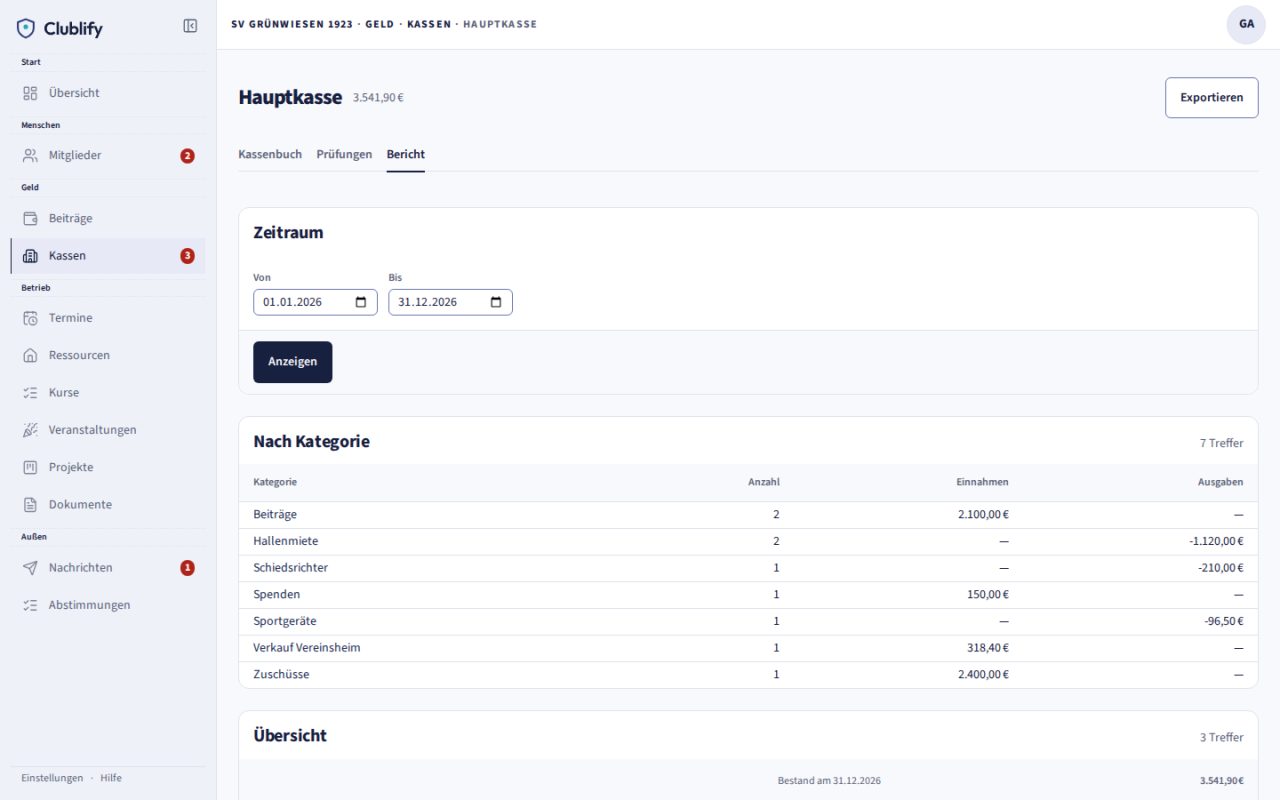Open Übersicht dashboard icon in sidebar
Image resolution: width=1280 pixels, height=800 pixels.
point(30,93)
